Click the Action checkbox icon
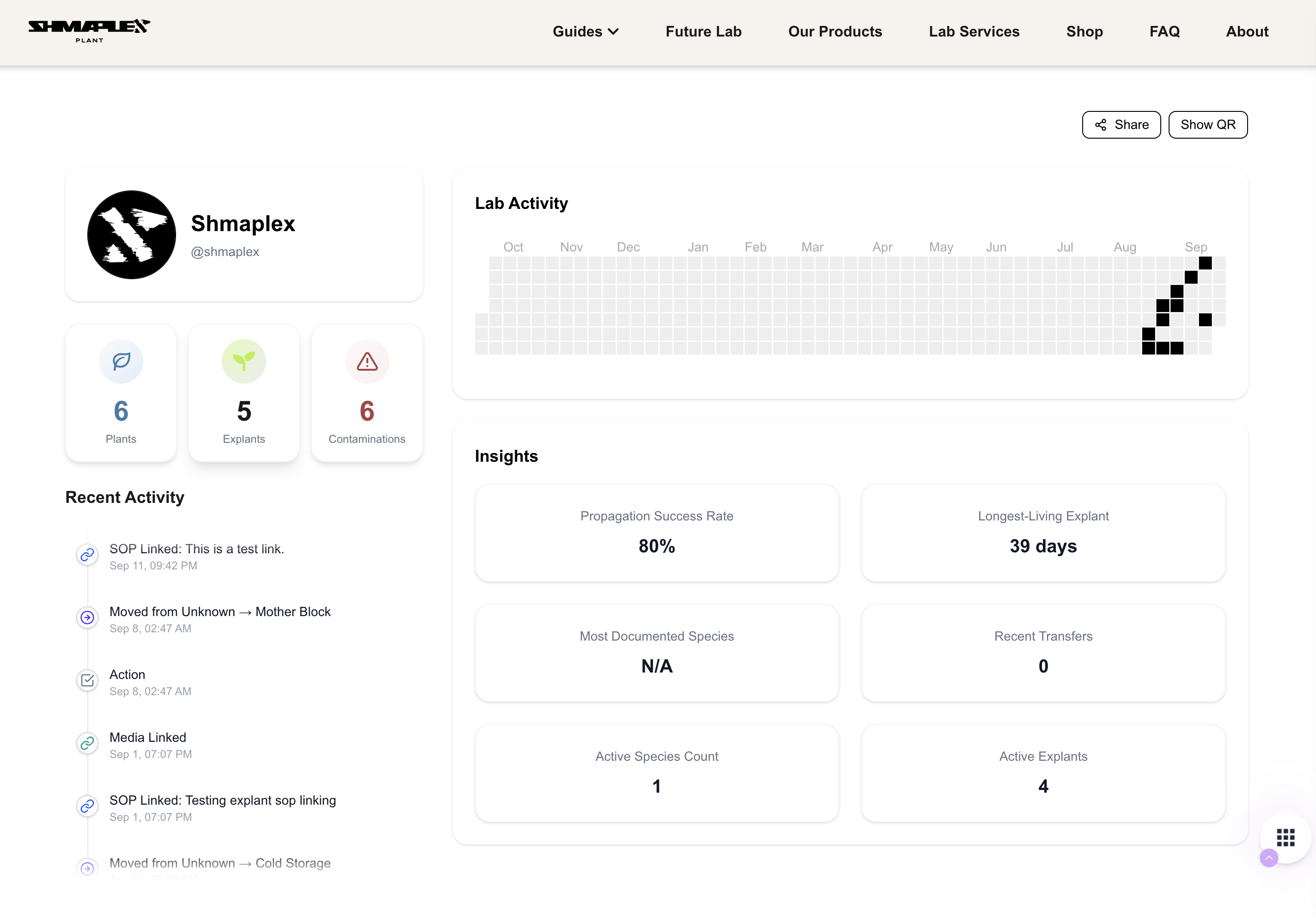 87,680
